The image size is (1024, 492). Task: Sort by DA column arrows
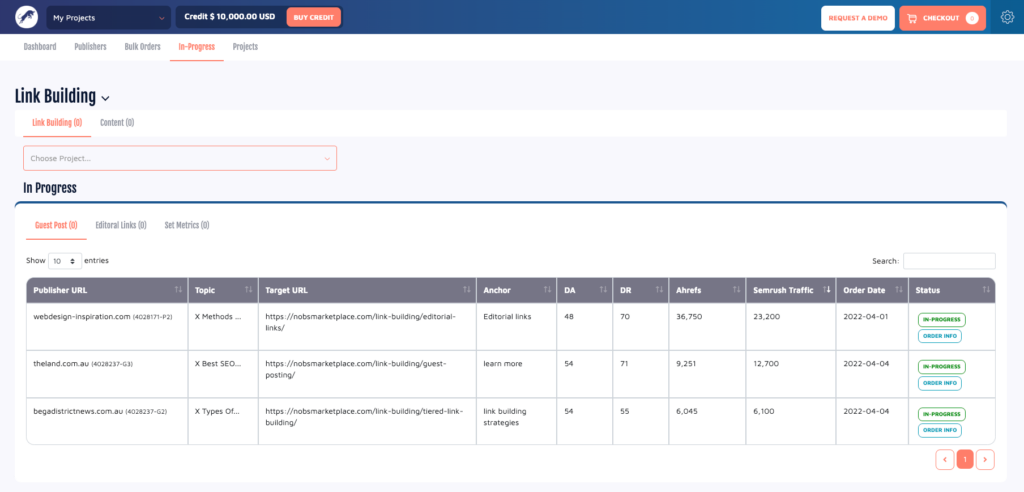point(582,290)
